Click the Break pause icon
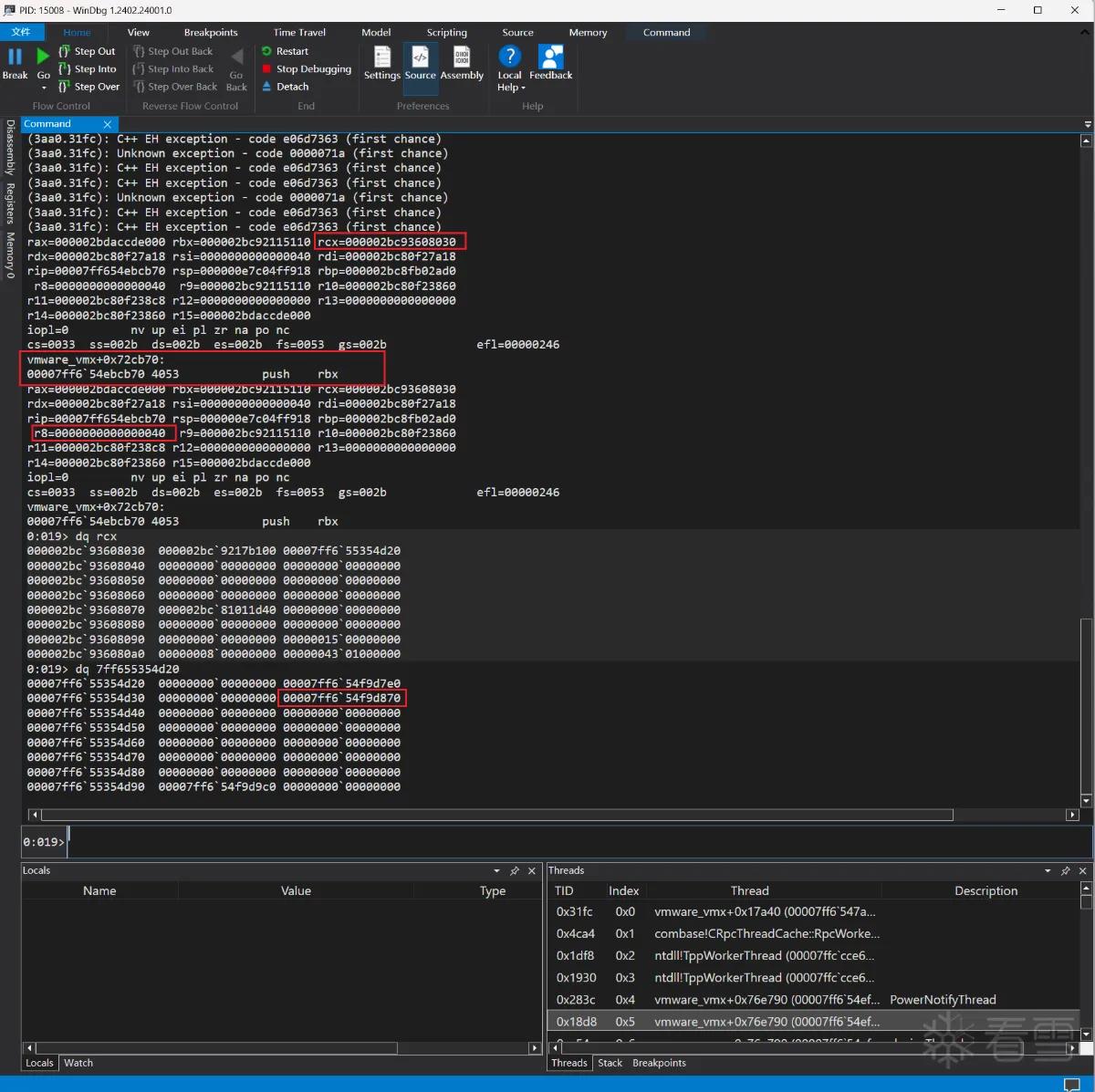The image size is (1095, 1092). (x=15, y=57)
